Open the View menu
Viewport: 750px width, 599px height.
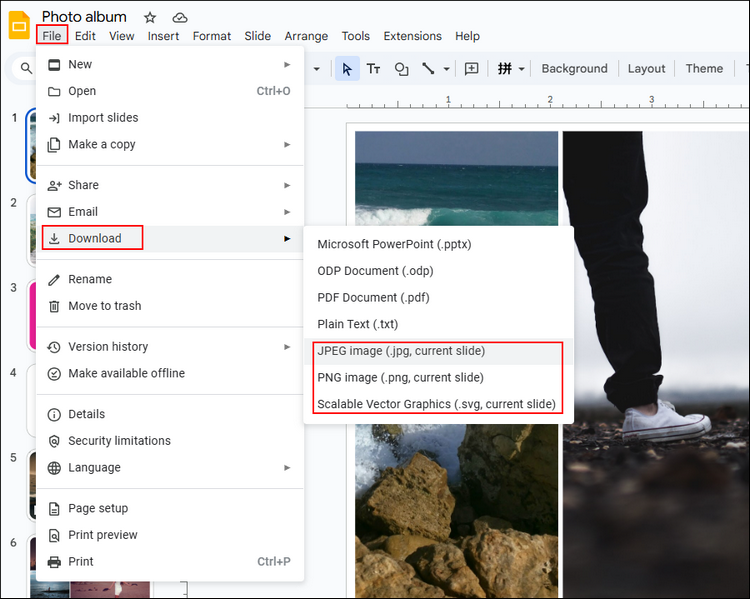pos(121,36)
